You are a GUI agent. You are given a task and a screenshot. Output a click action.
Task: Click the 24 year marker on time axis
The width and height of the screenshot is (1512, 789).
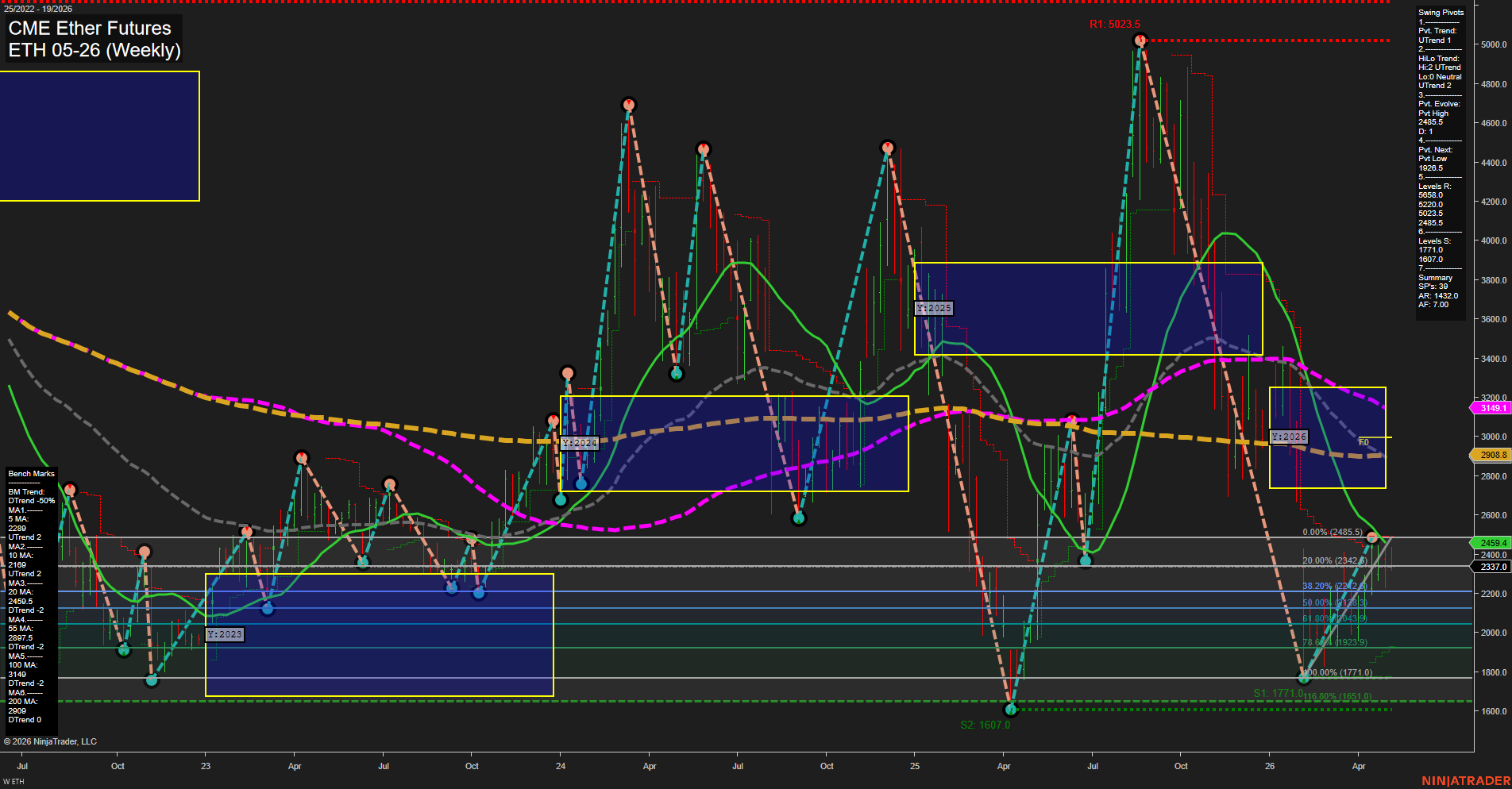pyautogui.click(x=561, y=766)
